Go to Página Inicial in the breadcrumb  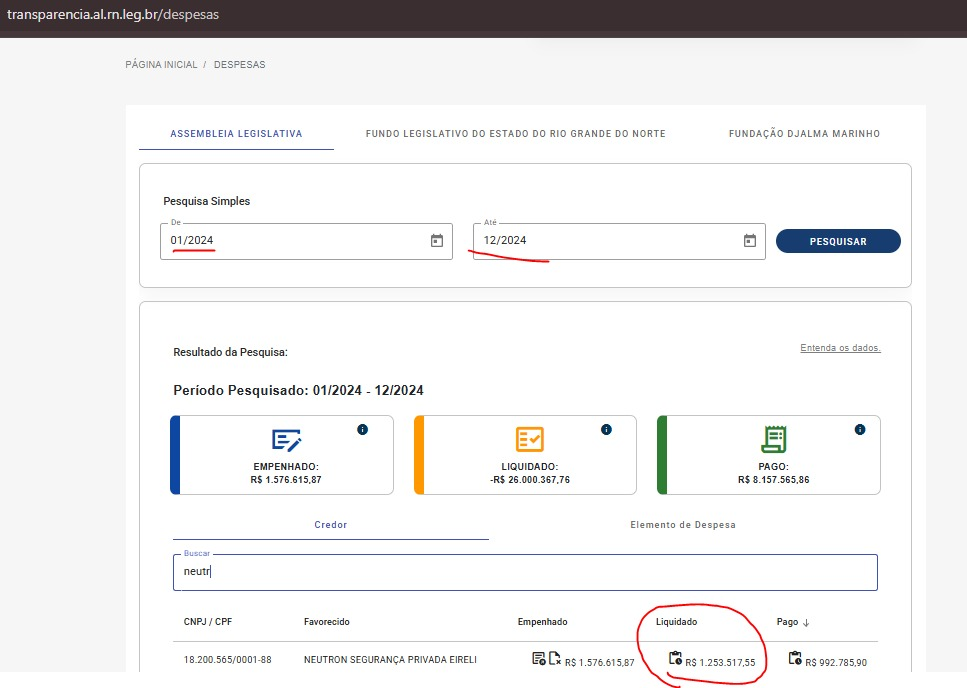click(161, 65)
